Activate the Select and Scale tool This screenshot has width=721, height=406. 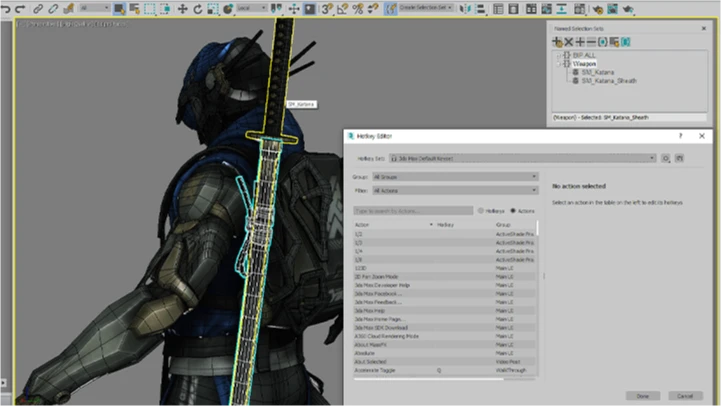(212, 8)
